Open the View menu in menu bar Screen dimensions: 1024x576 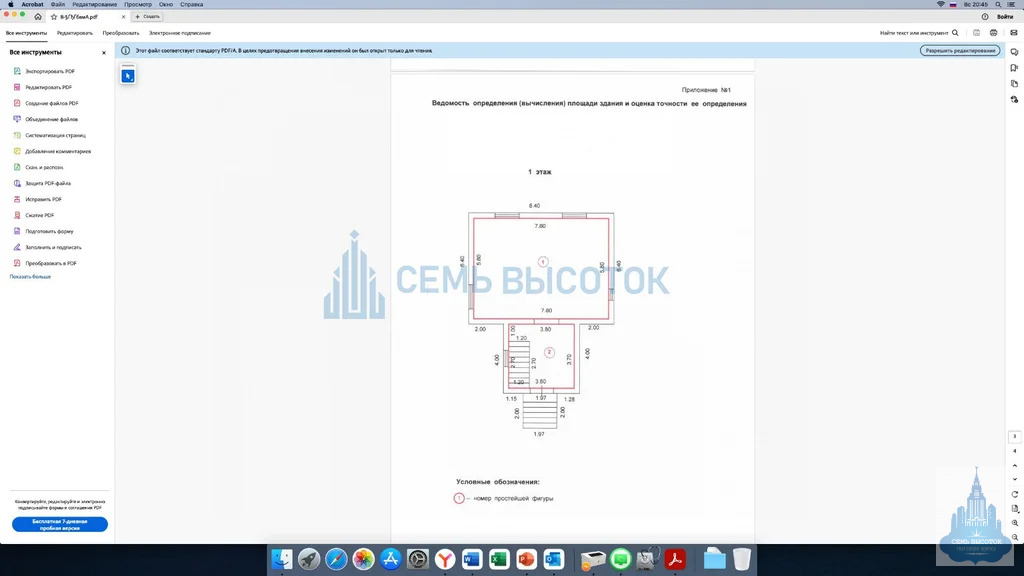138,5
